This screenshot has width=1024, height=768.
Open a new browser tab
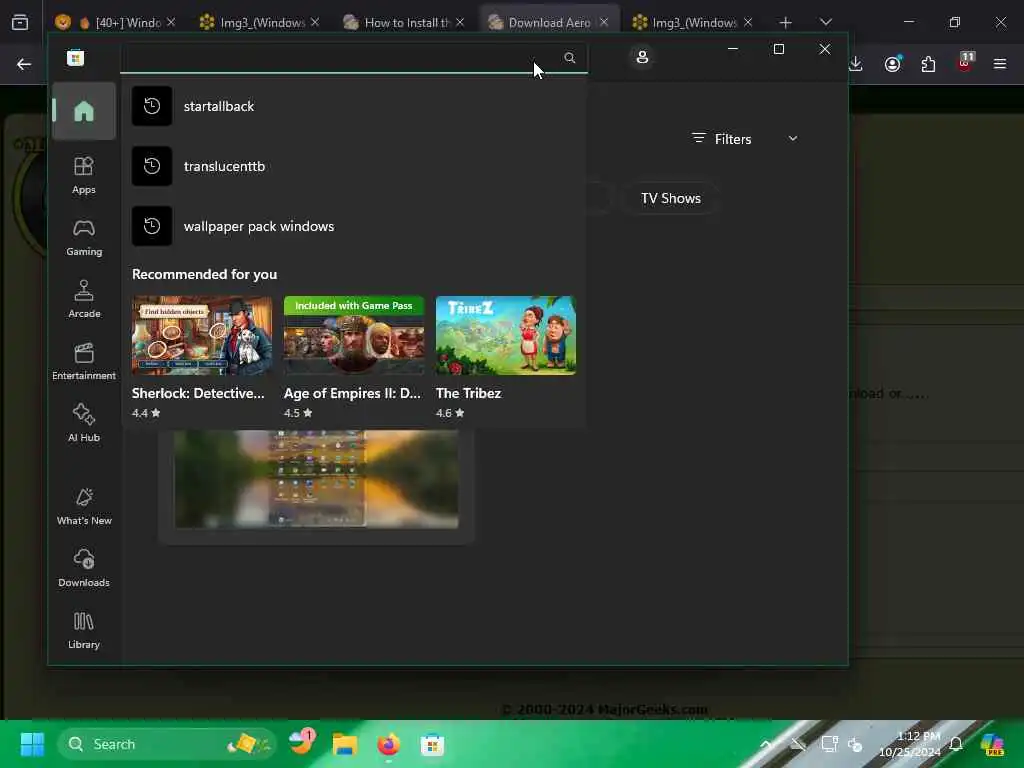pyautogui.click(x=786, y=23)
